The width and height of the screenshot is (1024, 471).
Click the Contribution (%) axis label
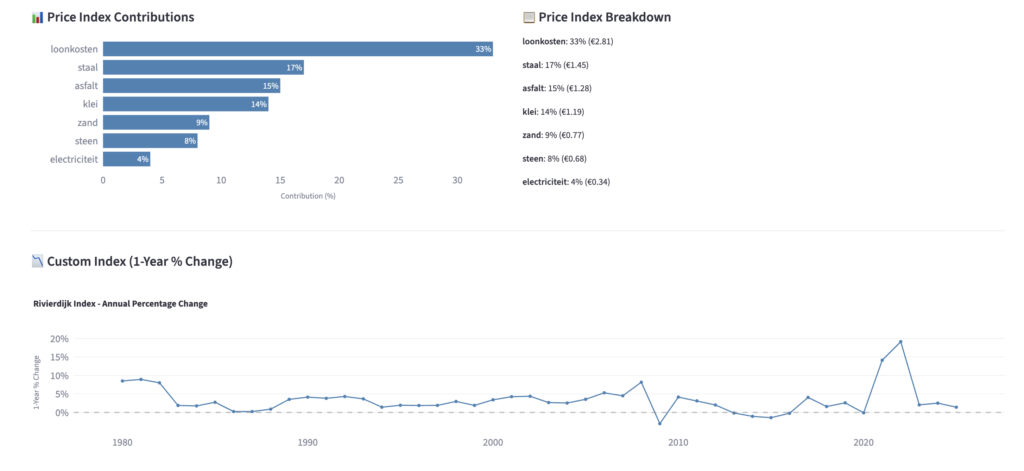pyautogui.click(x=308, y=196)
